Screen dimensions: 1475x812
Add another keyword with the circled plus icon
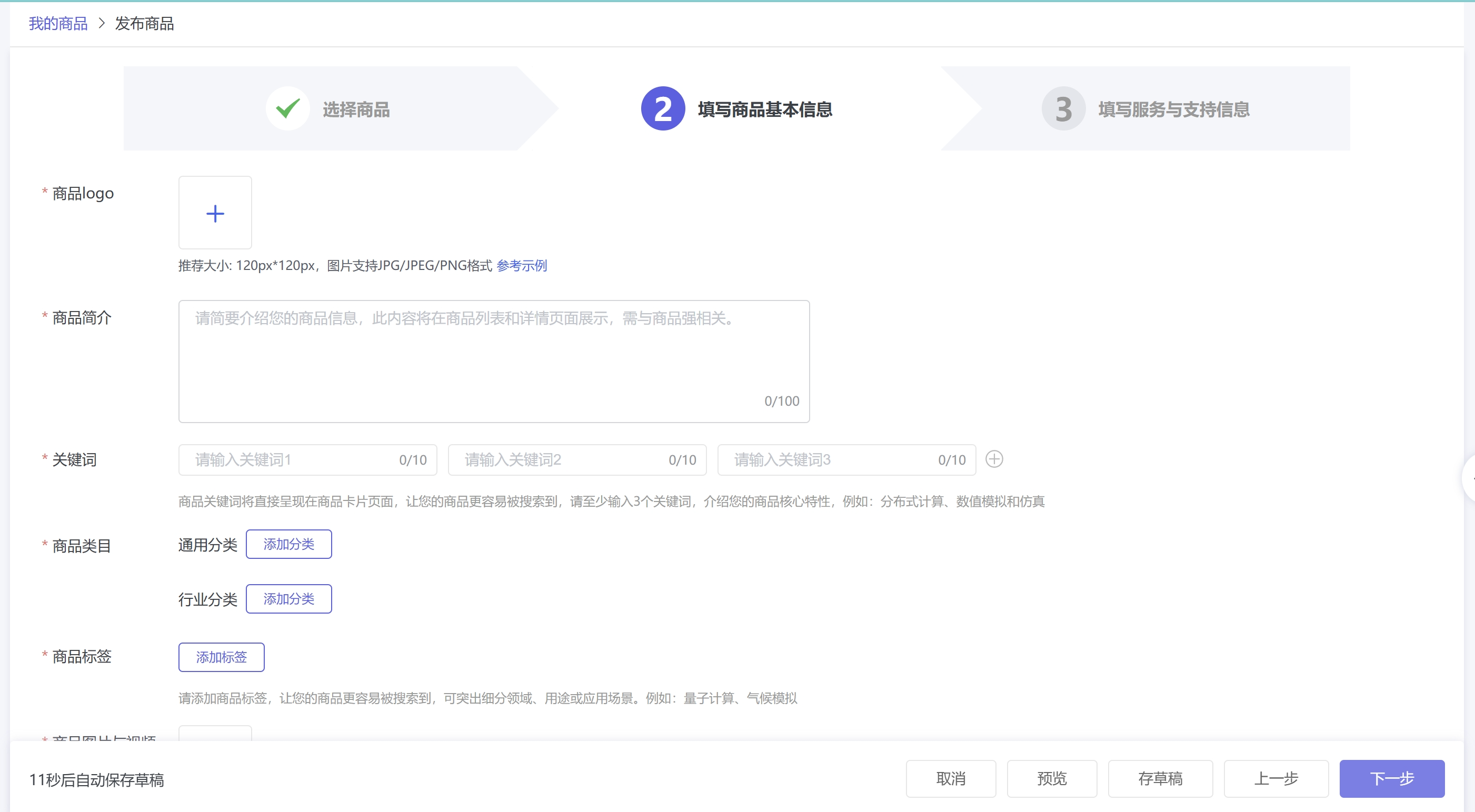coord(994,459)
